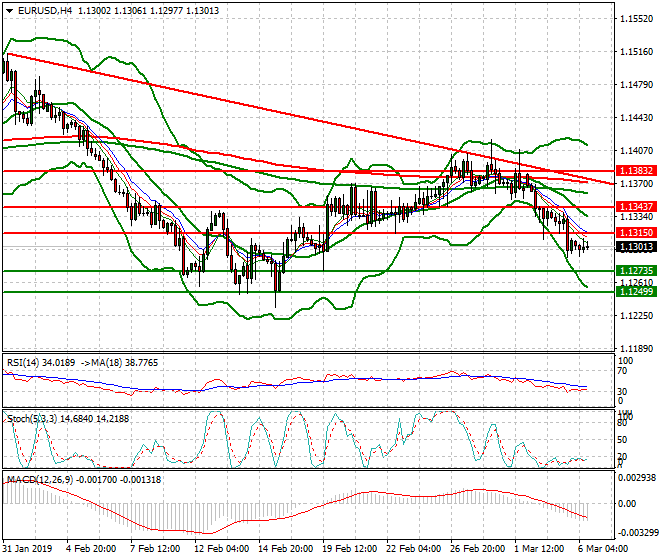Select the red 1.13832 price level label
This screenshot has width=660, height=560.
(x=636, y=171)
